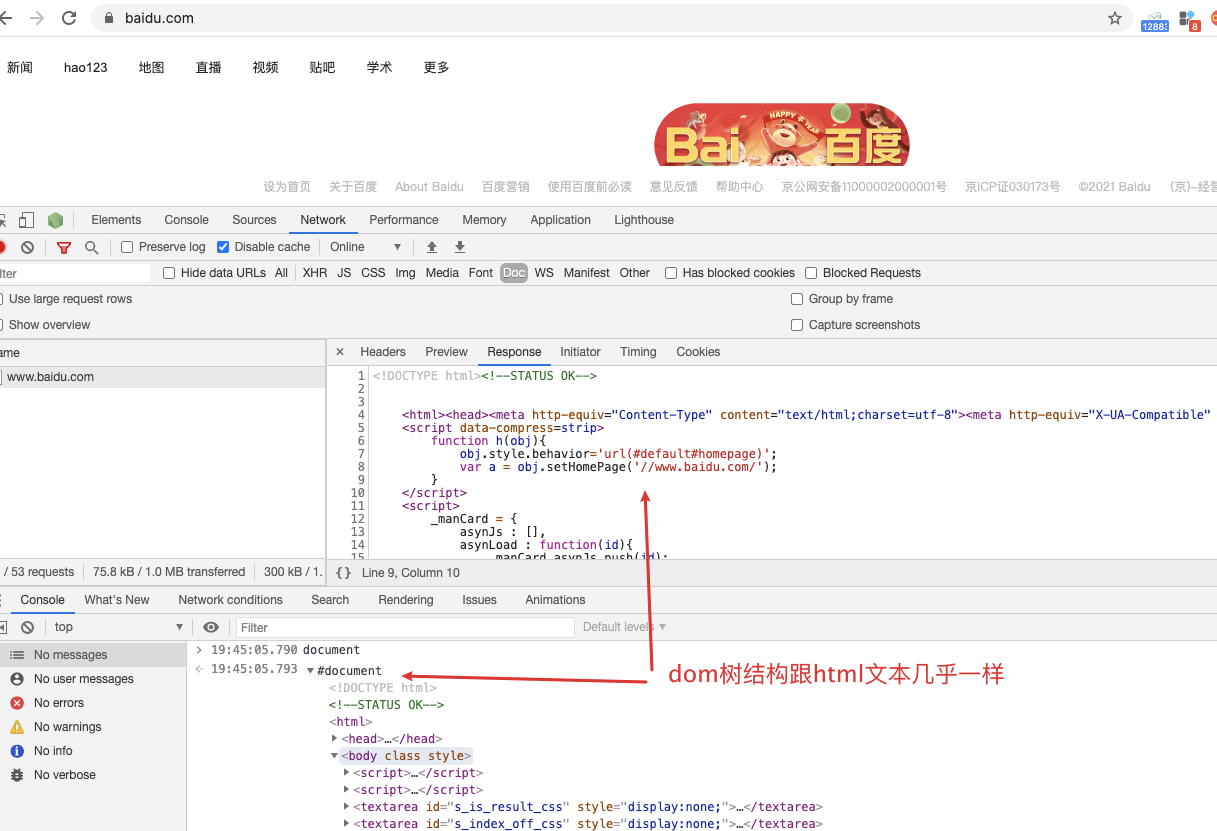This screenshot has width=1217, height=831.
Task: Open the extension with the 8 badge
Action: [1189, 20]
